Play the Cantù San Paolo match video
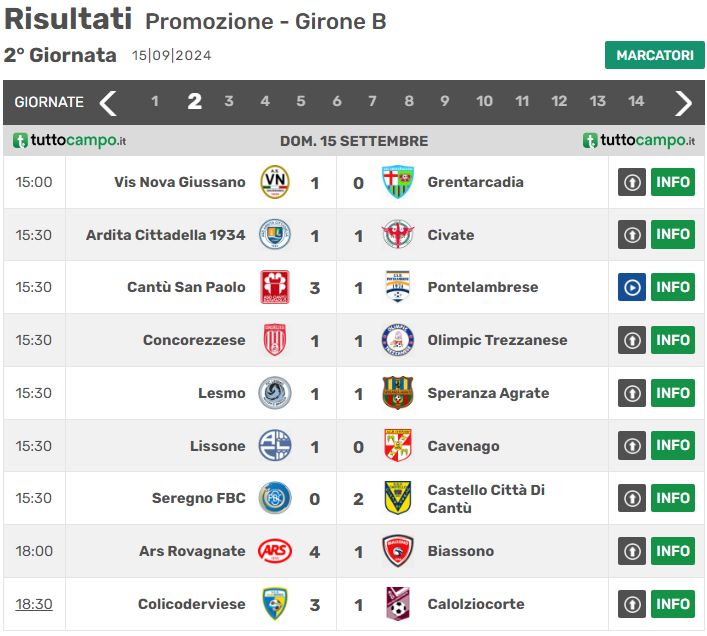 (x=632, y=287)
